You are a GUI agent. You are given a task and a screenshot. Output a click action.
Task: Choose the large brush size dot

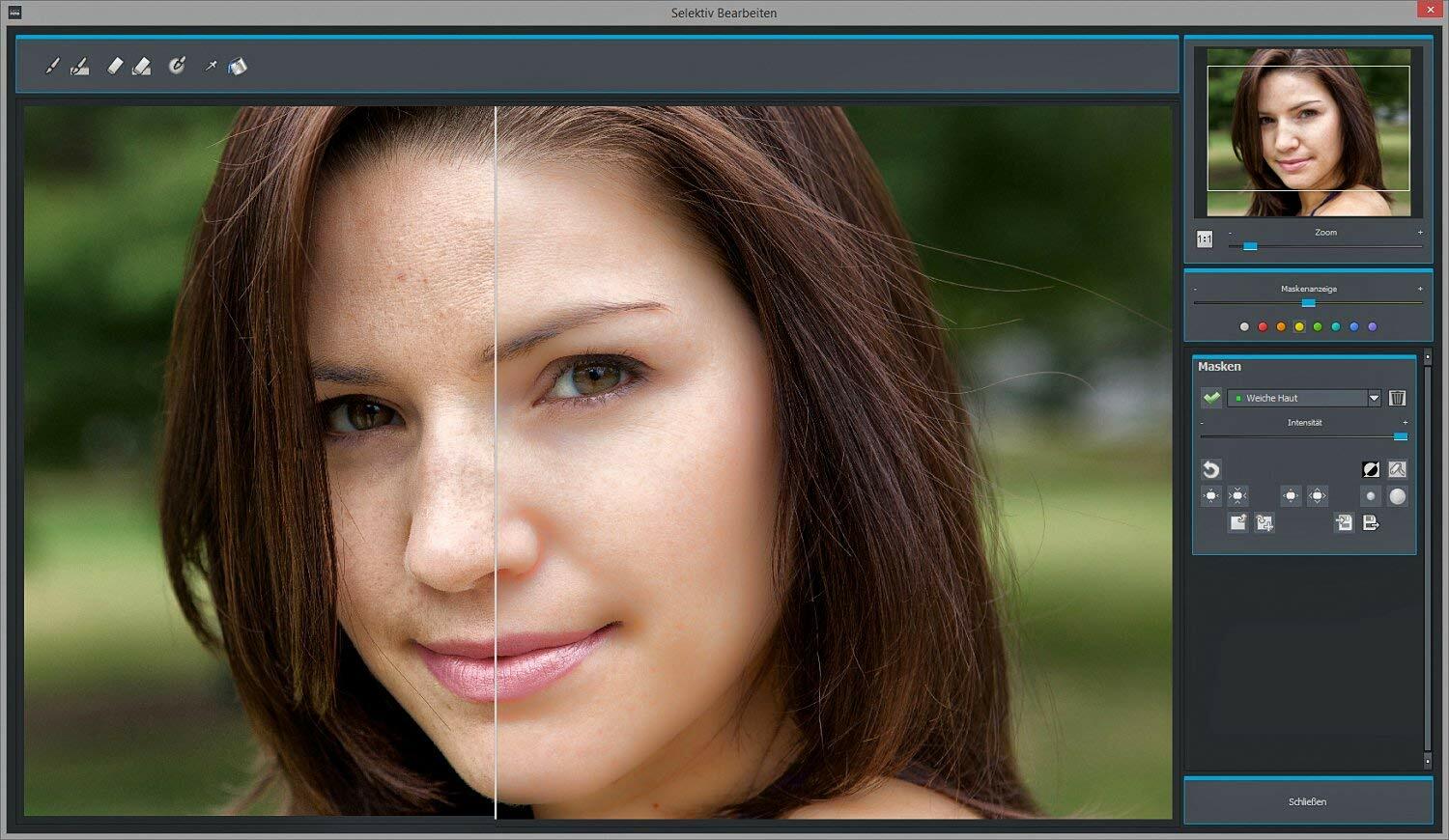tap(1397, 496)
